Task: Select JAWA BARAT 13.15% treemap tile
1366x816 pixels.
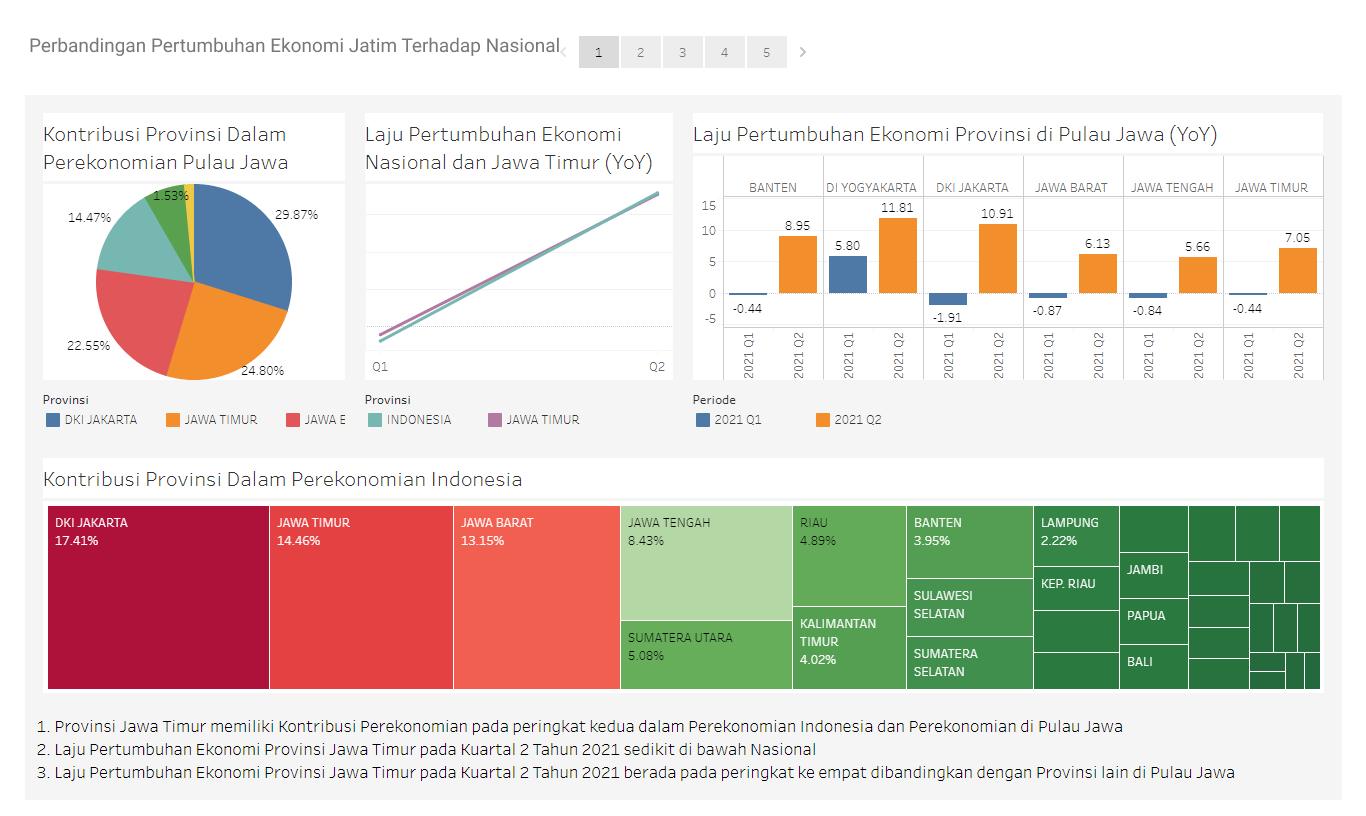Action: click(537, 597)
